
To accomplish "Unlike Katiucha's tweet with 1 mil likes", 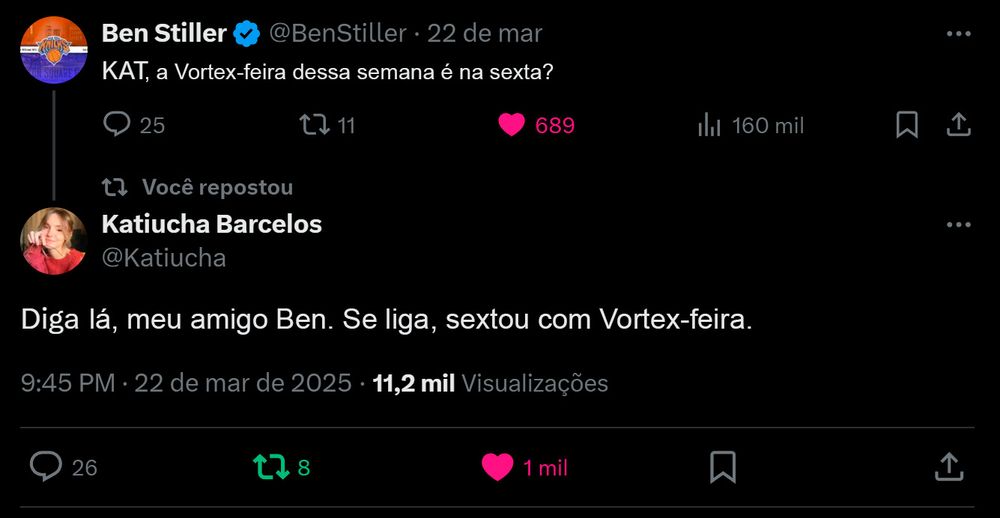I will tap(524, 468).
